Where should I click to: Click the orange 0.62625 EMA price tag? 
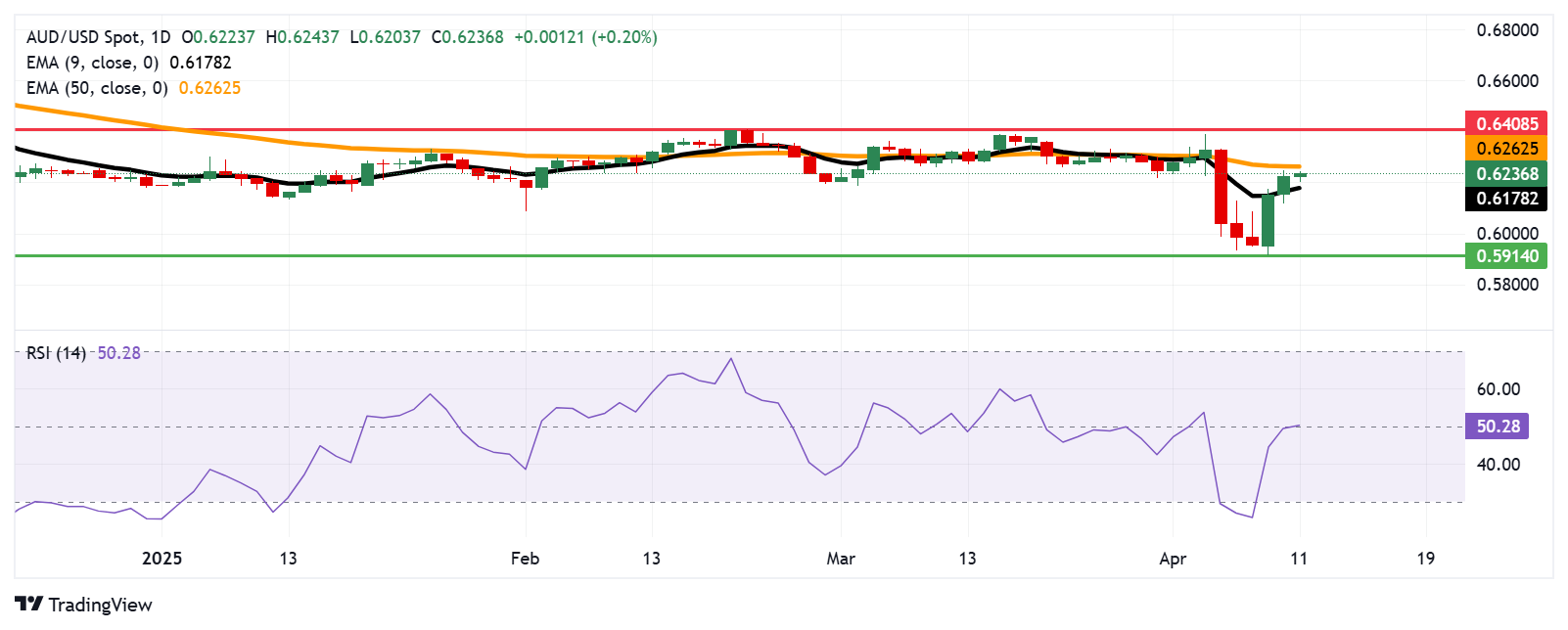click(x=1506, y=149)
